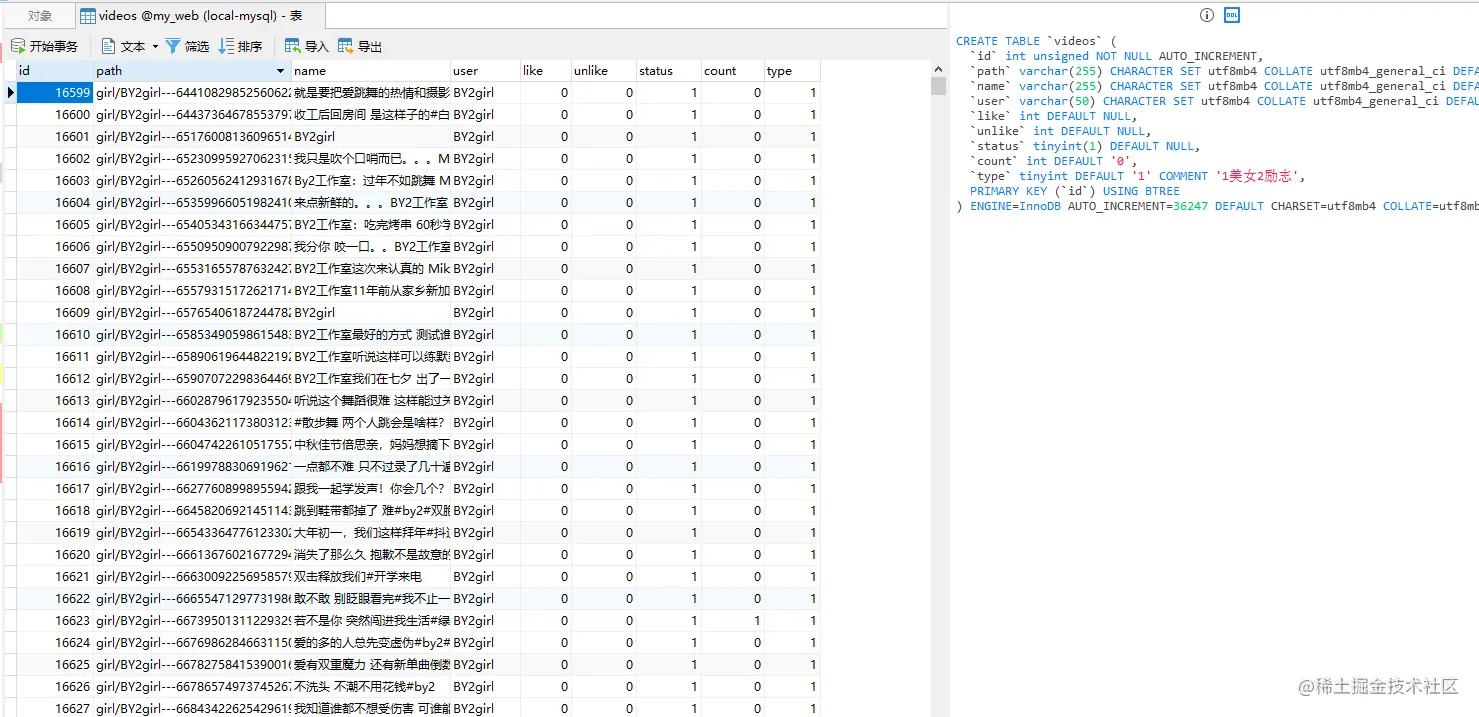Click the 导入 import button
Screen dimensions: 1479x717
[306, 46]
